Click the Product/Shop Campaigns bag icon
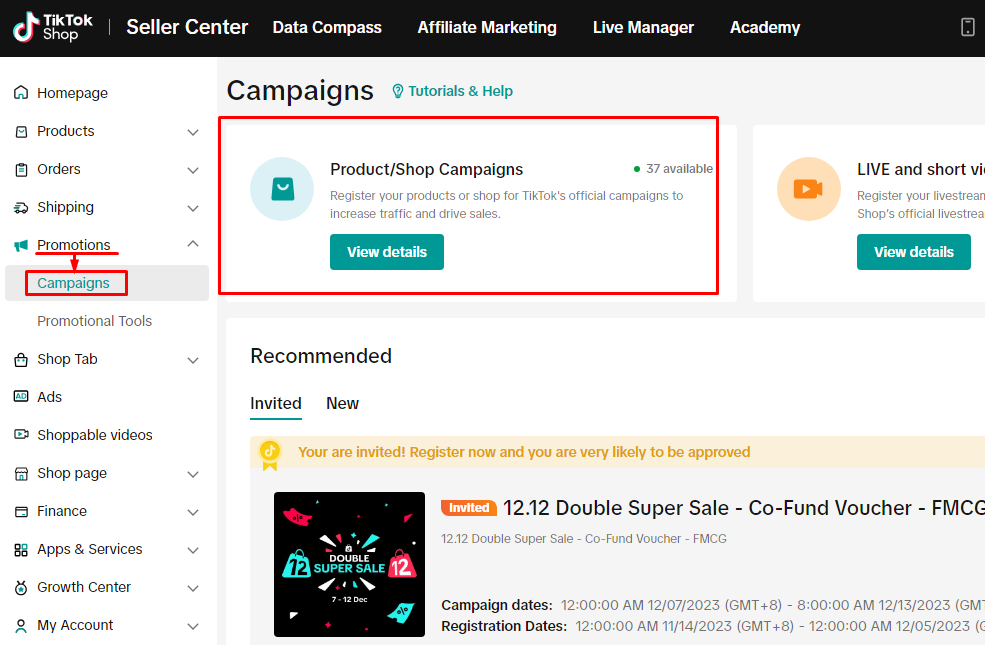The image size is (985, 645). [282, 189]
